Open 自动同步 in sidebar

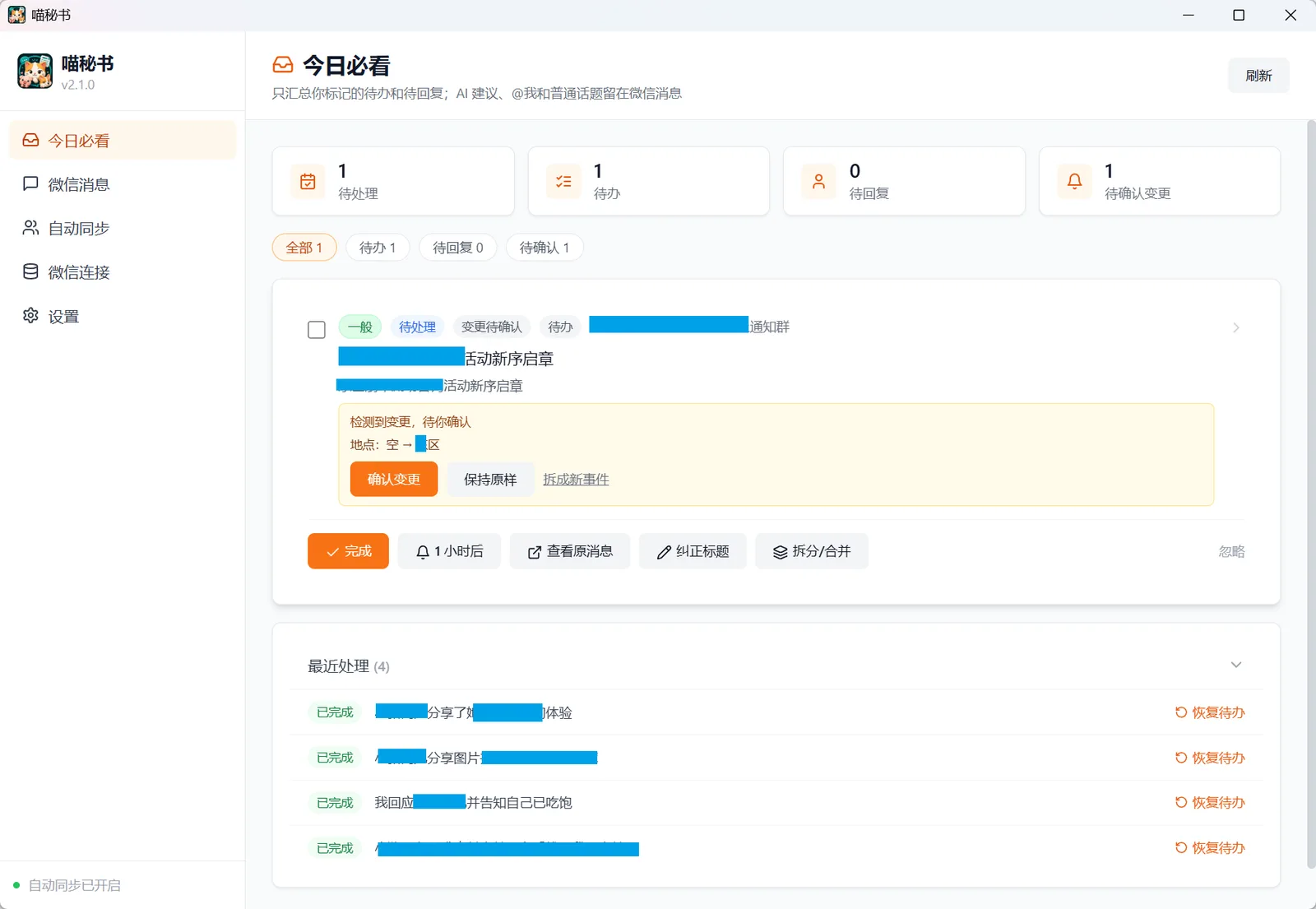click(123, 228)
